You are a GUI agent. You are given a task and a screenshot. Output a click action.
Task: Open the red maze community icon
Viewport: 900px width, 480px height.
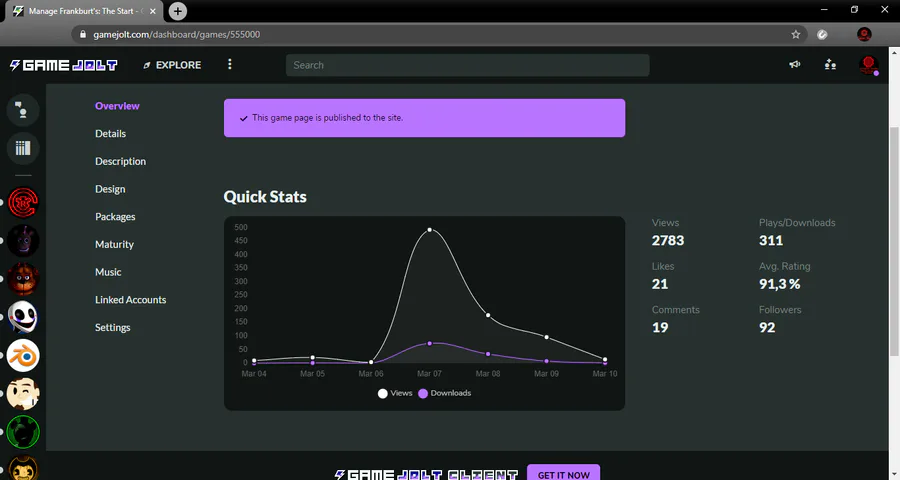(23, 202)
